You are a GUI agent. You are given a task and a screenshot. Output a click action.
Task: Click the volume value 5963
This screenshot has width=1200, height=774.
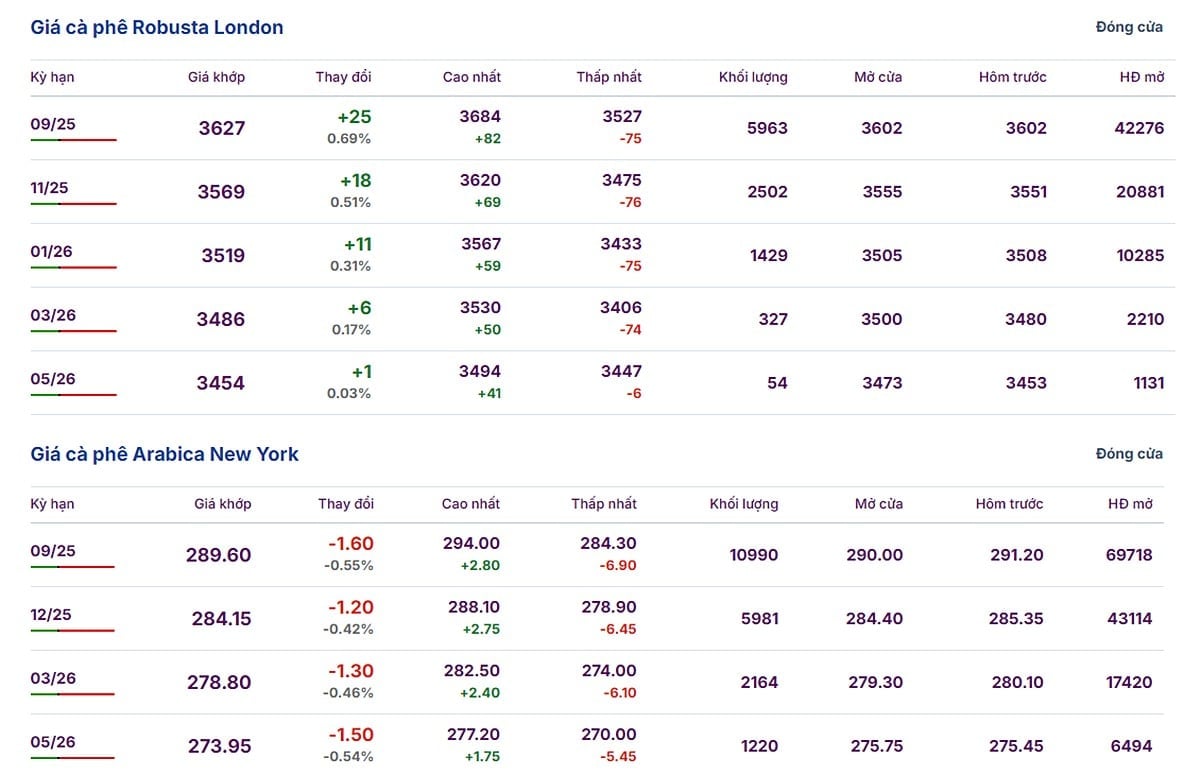tap(767, 128)
